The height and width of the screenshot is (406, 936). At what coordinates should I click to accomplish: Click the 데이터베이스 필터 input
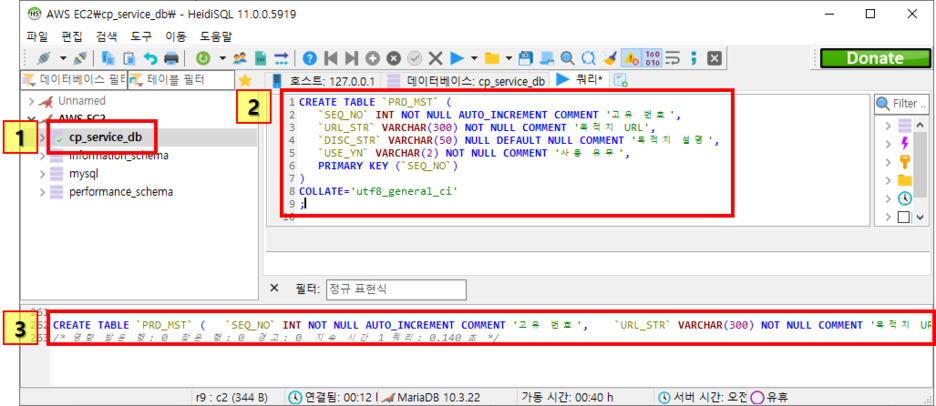74,79
